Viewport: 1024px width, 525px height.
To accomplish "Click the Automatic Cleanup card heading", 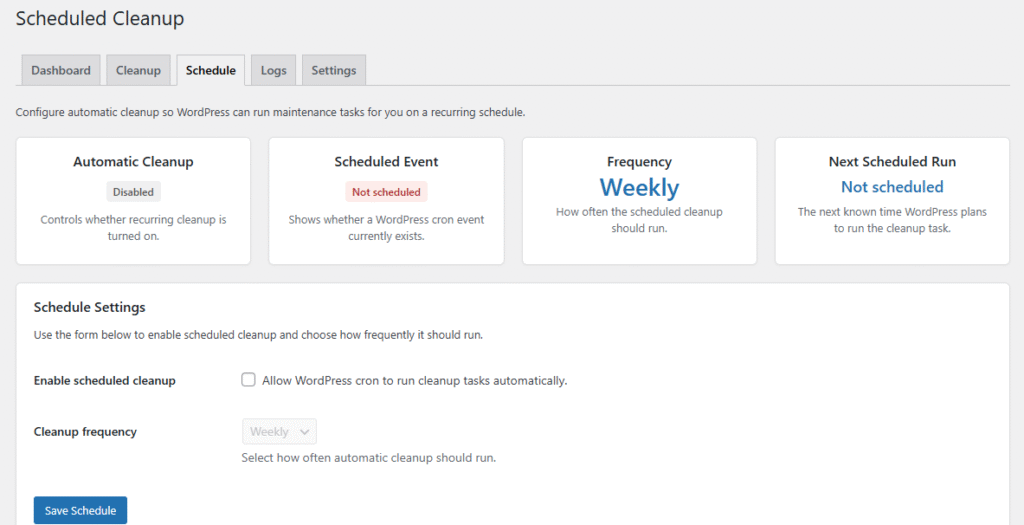I will click(x=133, y=162).
